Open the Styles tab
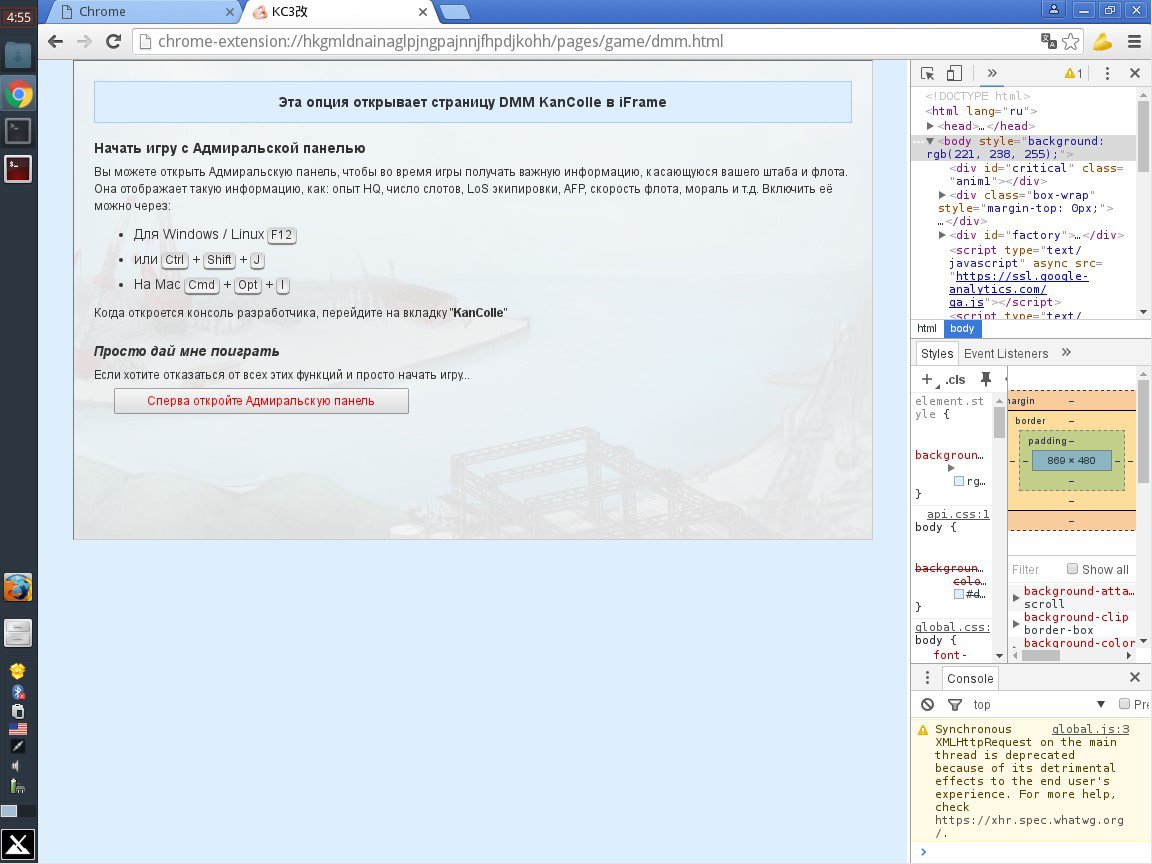The width and height of the screenshot is (1152, 864). 937,353
